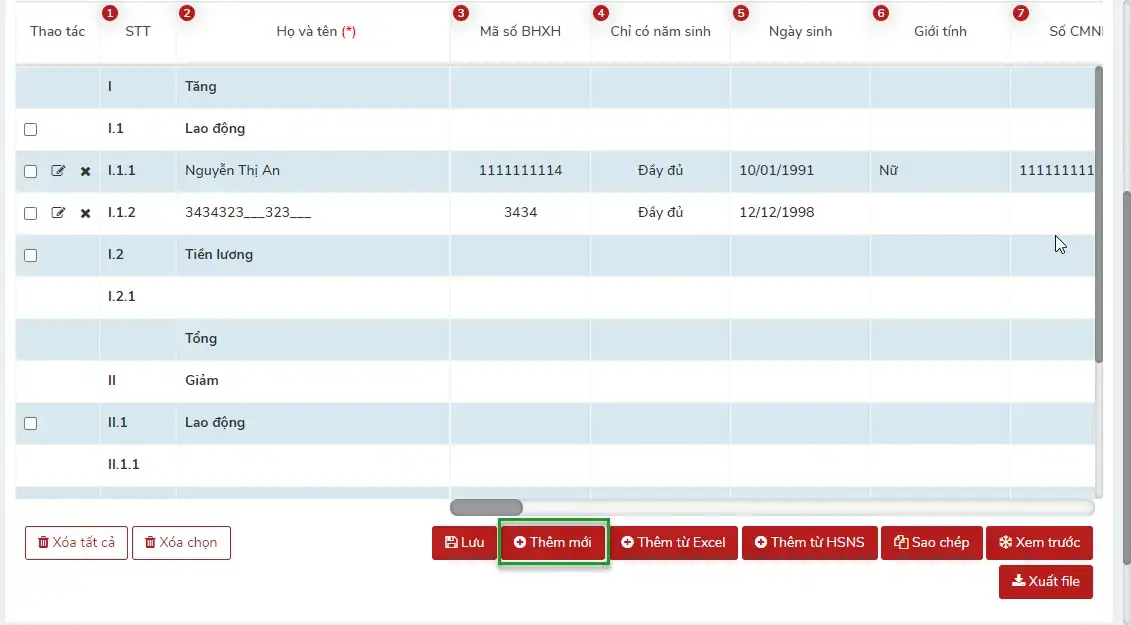This screenshot has height=625, width=1131.
Task: Click the BHXH code 1111111114
Action: [520, 171]
